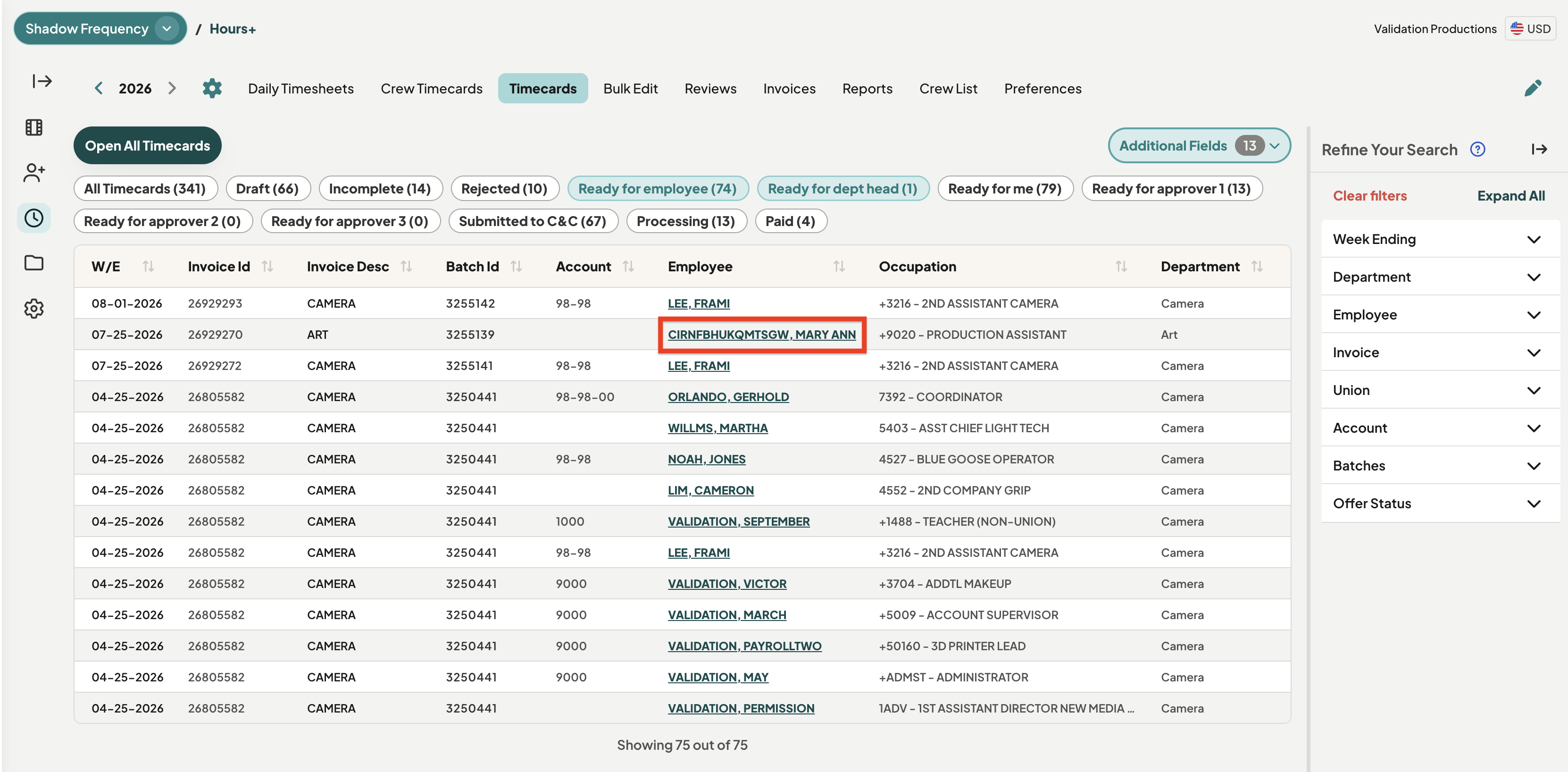Expand the Batches filter section
This screenshot has height=772, width=1568.
[1440, 466]
